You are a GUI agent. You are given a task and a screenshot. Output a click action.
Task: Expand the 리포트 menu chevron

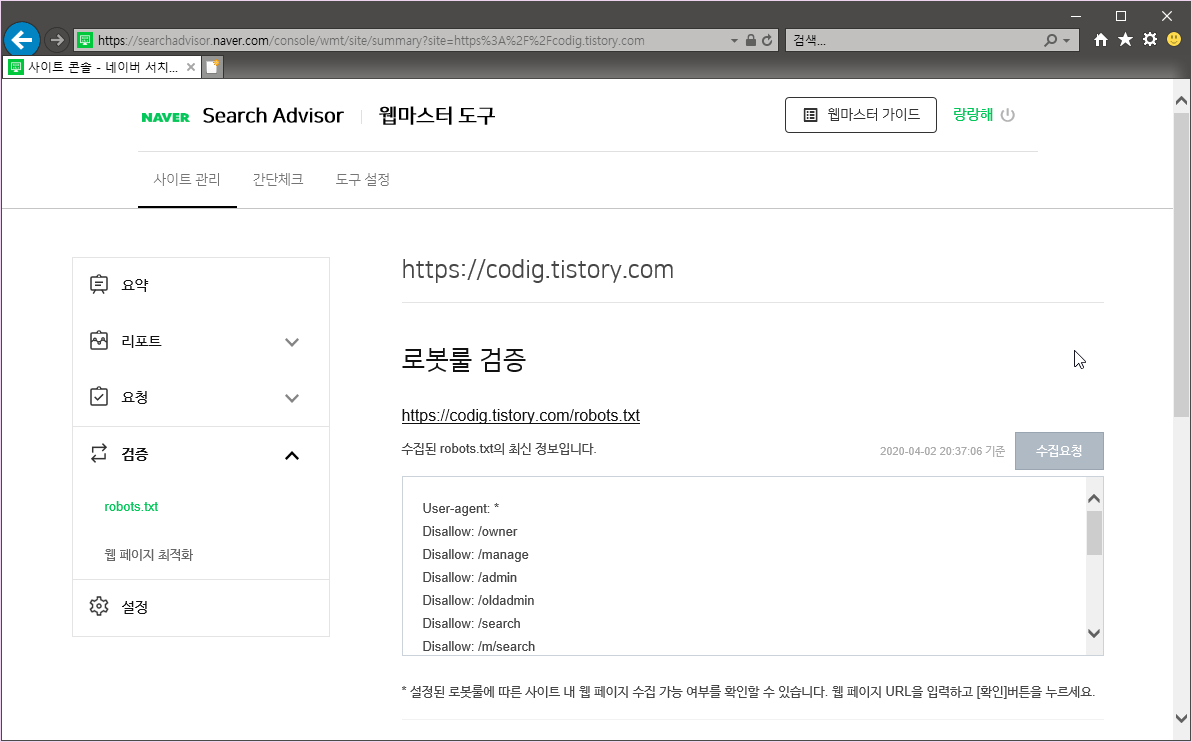[292, 342]
